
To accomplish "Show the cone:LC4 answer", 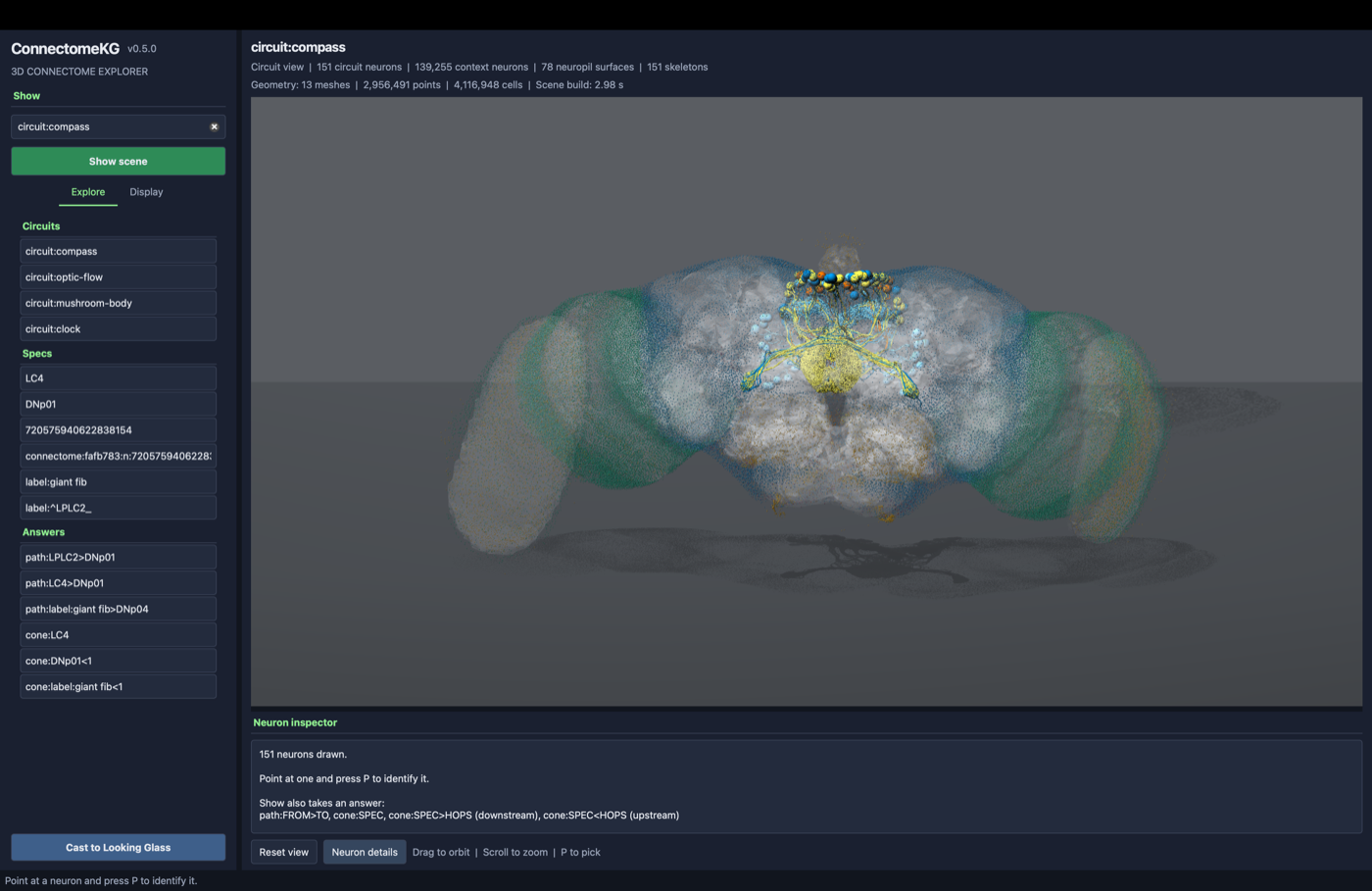I will coord(118,635).
